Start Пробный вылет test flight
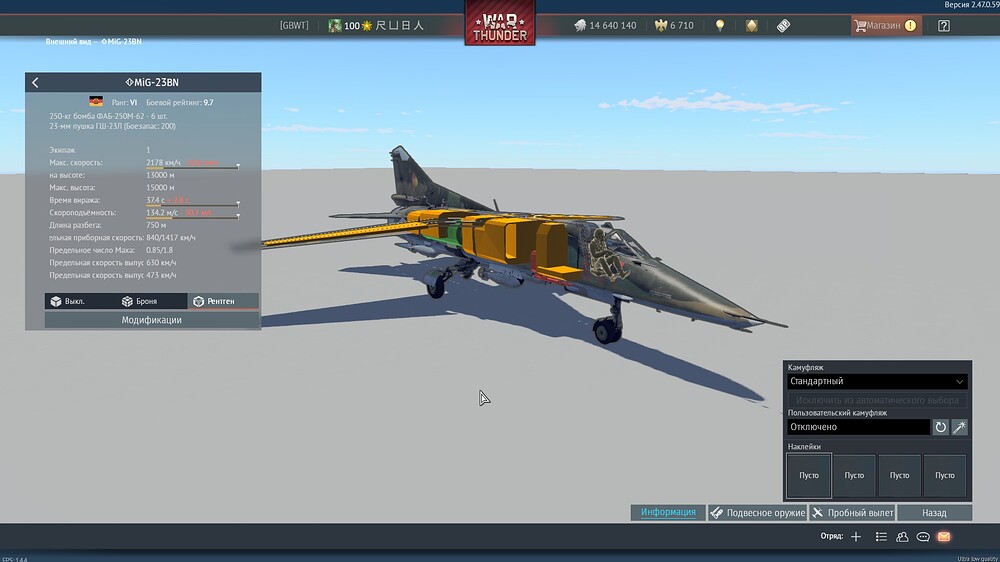Screen dimensions: 1000x562 853,512
